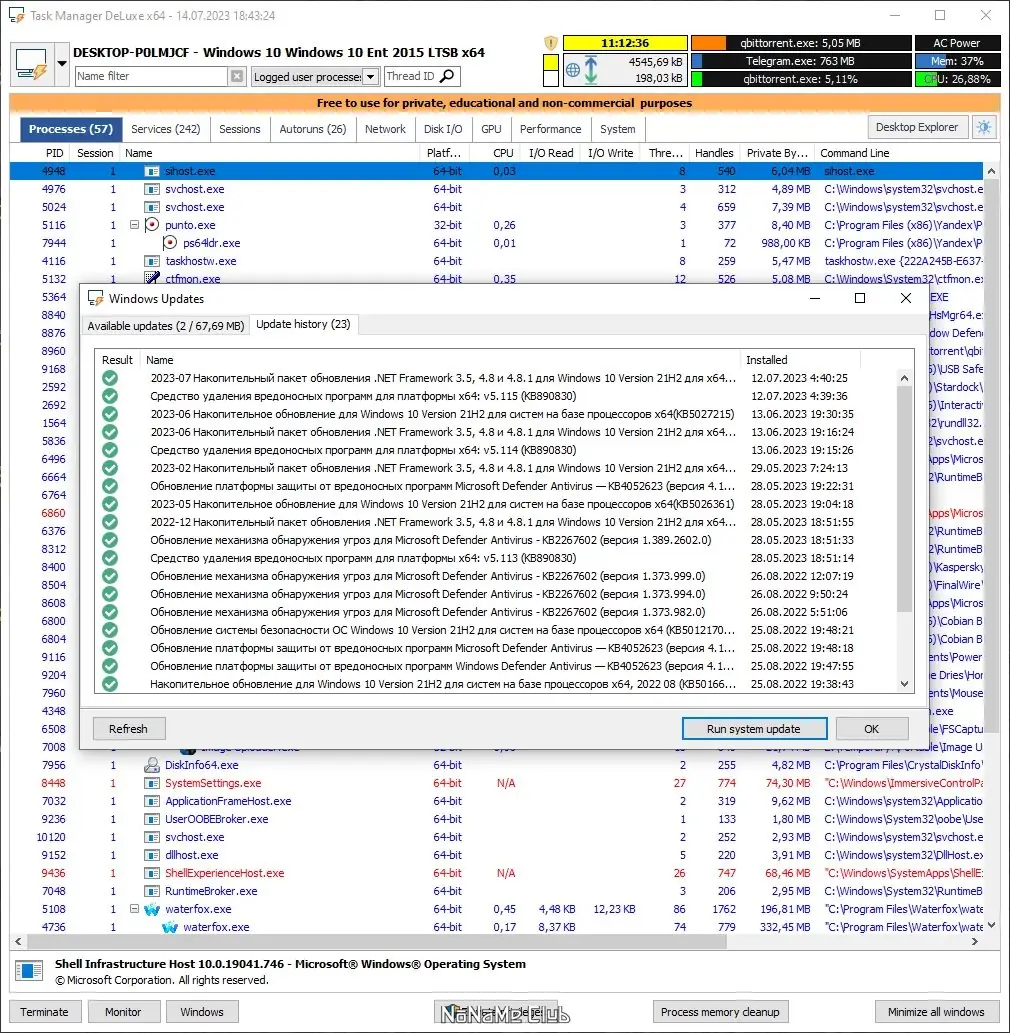Click the UserOOBEBroker.exe process icon
The height and width of the screenshot is (1033, 1010).
(152, 819)
